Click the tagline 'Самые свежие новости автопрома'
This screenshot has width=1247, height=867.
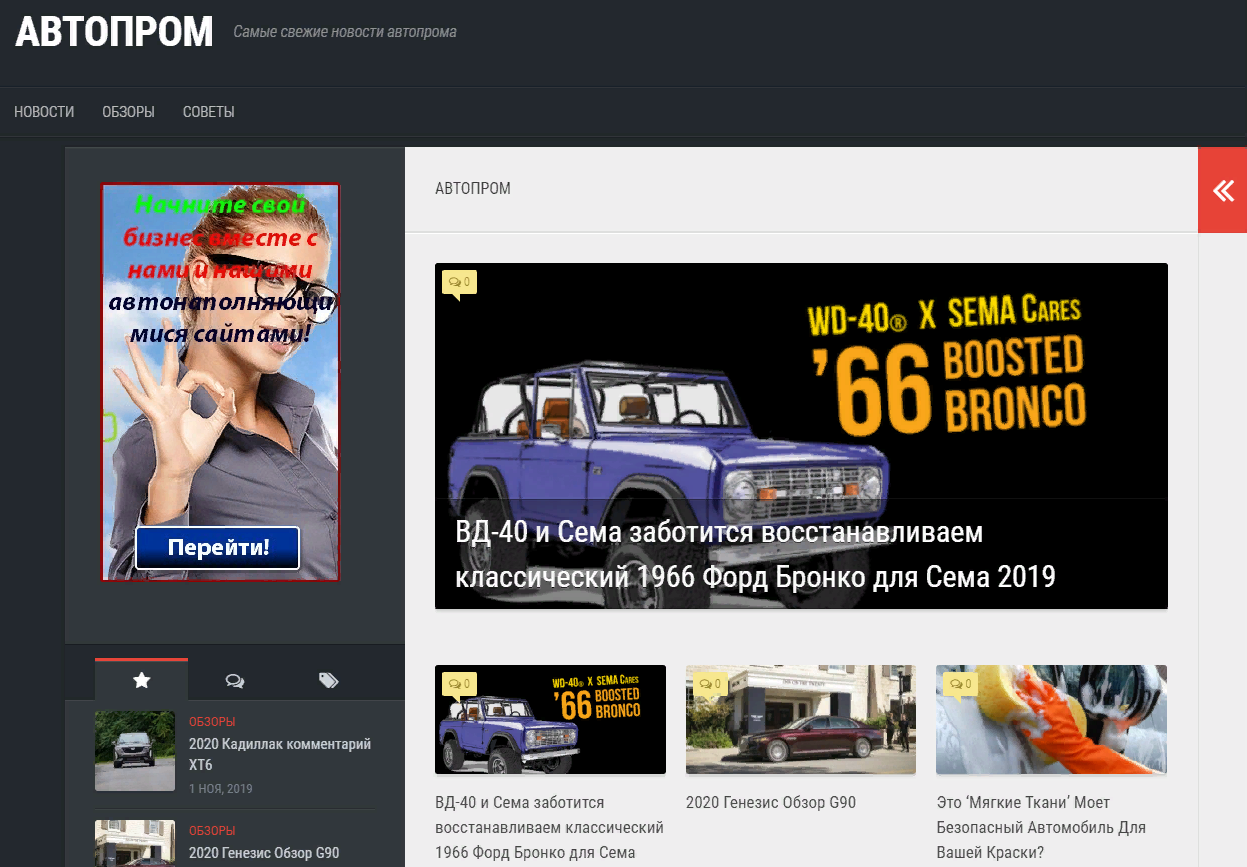[345, 32]
